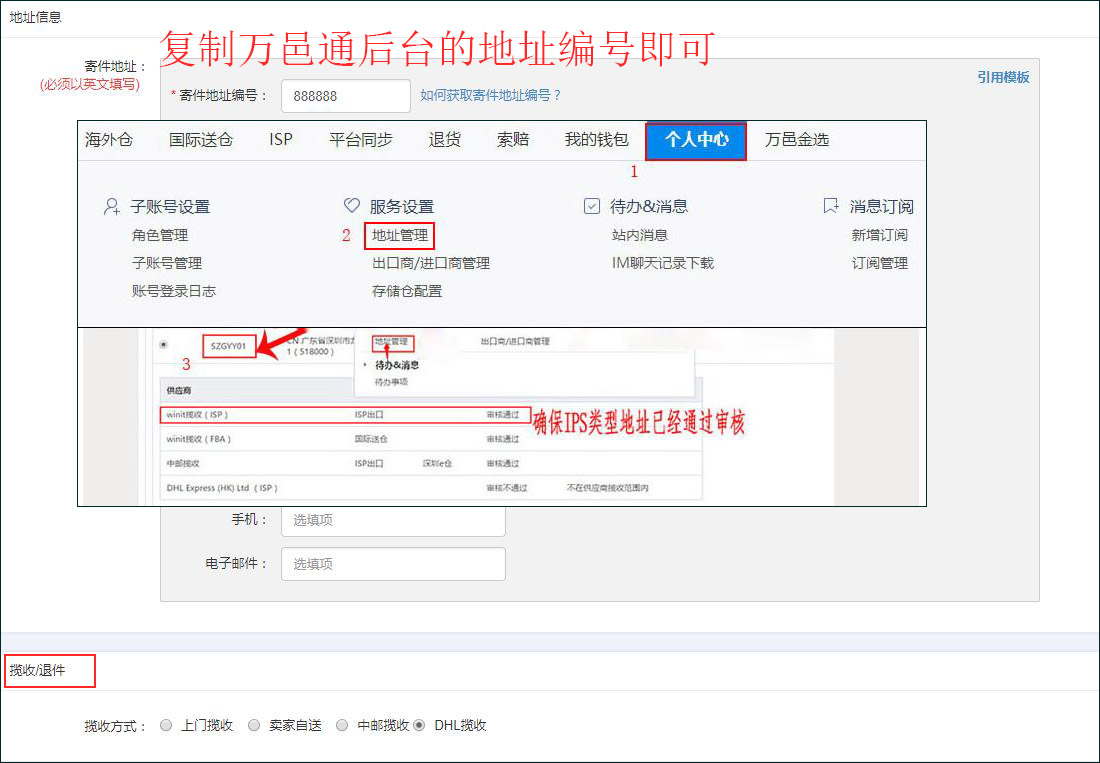Go to the 平台同步 tab

(361, 140)
